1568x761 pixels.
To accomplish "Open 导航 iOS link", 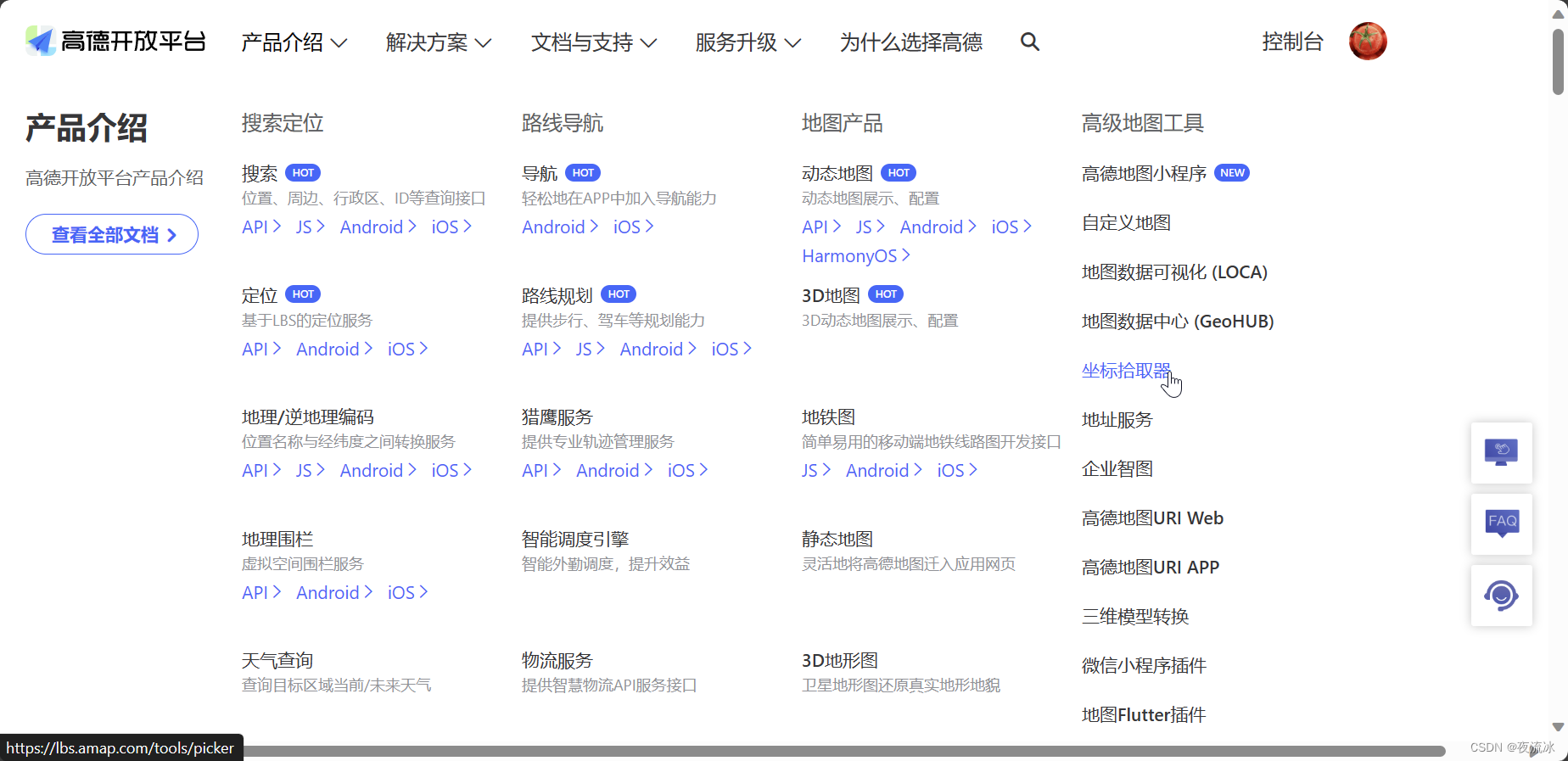I will 633,227.
